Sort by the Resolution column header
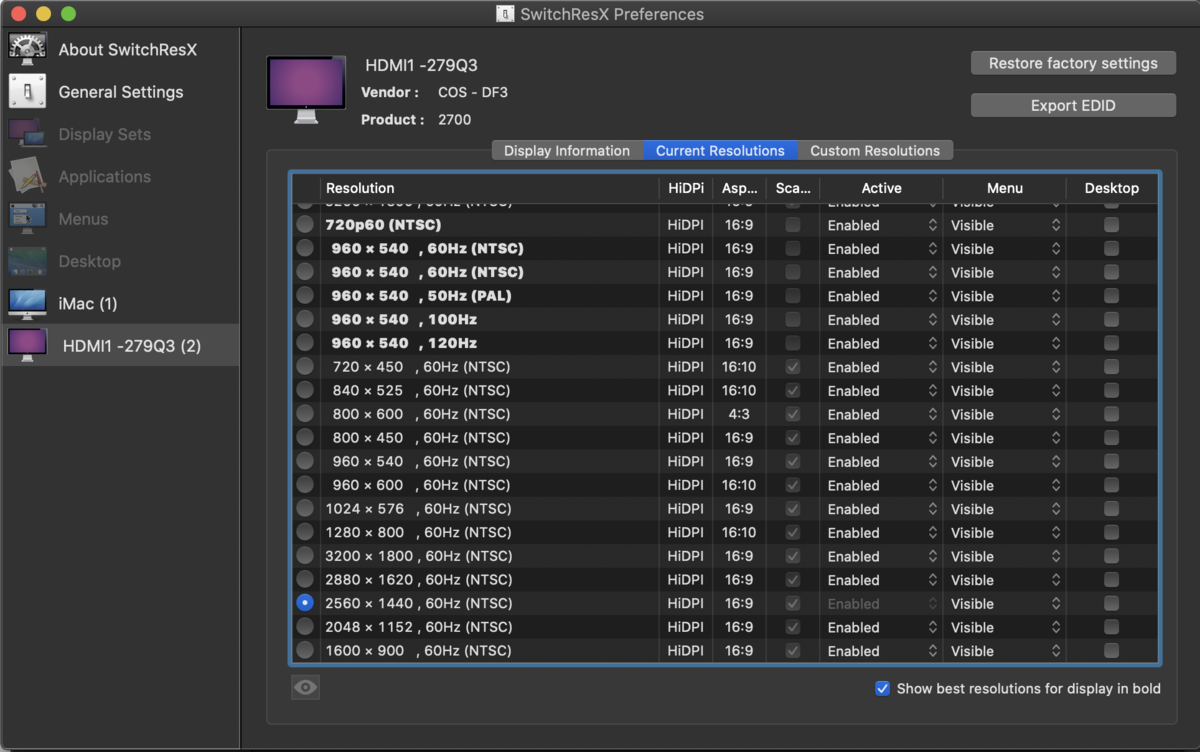This screenshot has width=1200, height=752. pyautogui.click(x=489, y=188)
